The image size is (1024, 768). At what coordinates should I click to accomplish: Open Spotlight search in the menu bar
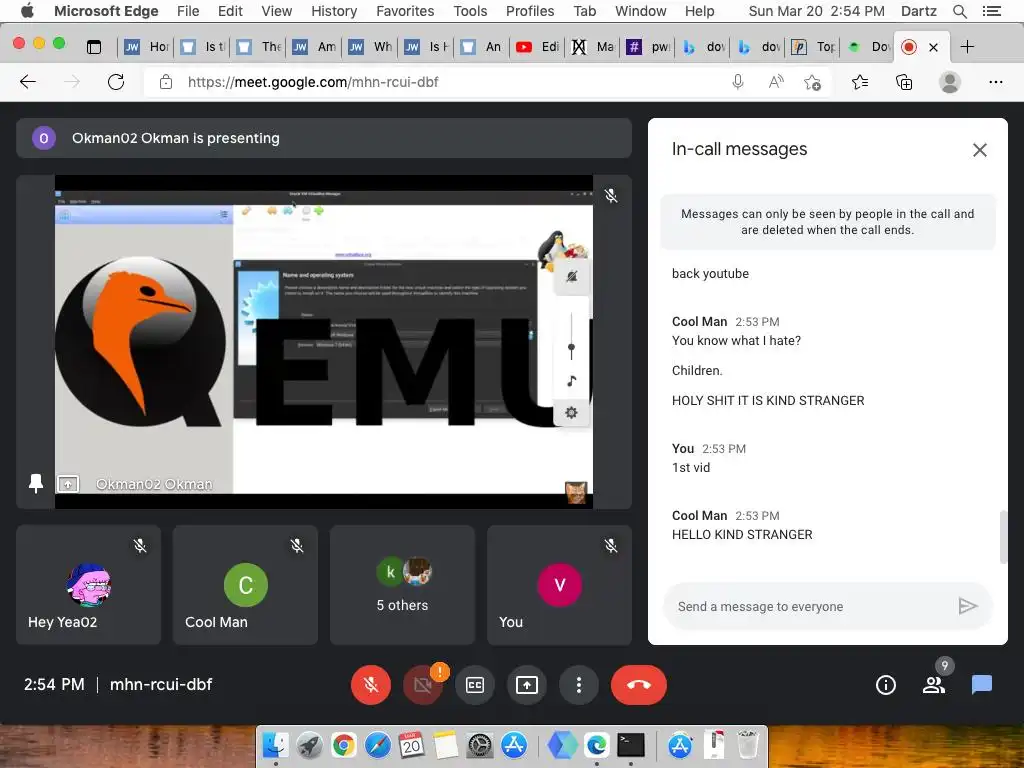click(x=959, y=11)
